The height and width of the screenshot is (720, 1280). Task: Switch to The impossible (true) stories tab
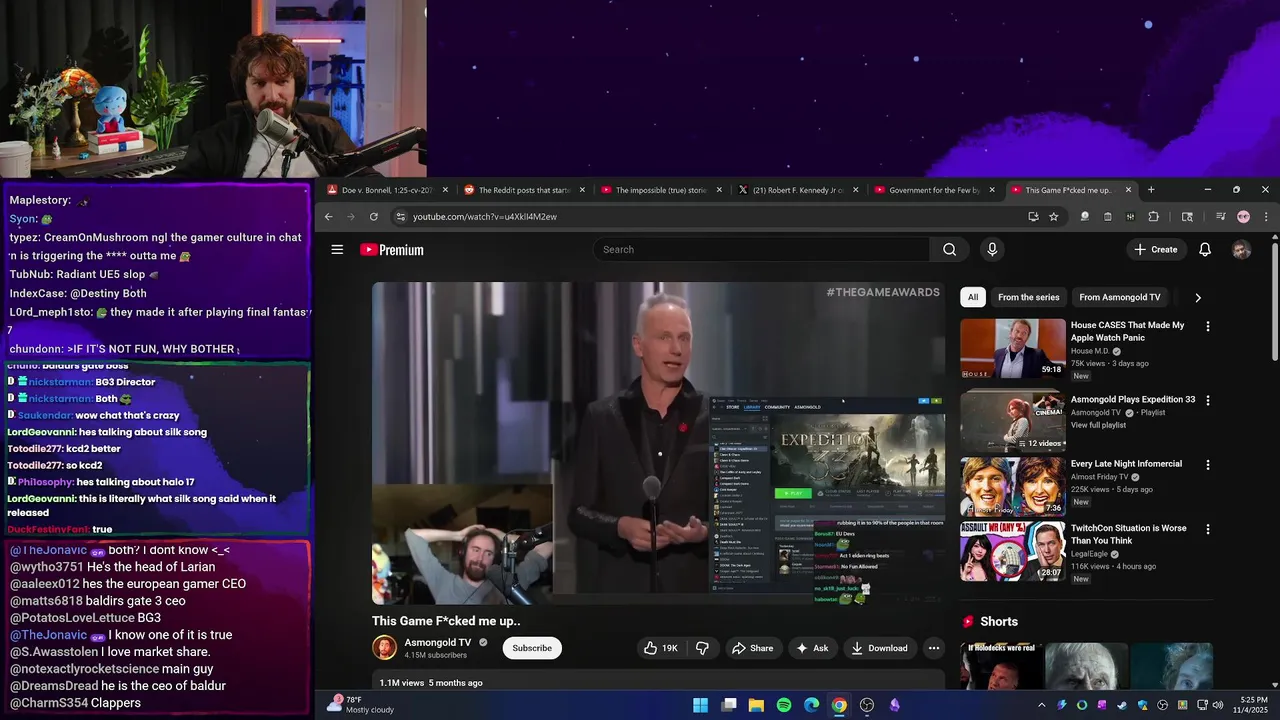click(x=660, y=190)
